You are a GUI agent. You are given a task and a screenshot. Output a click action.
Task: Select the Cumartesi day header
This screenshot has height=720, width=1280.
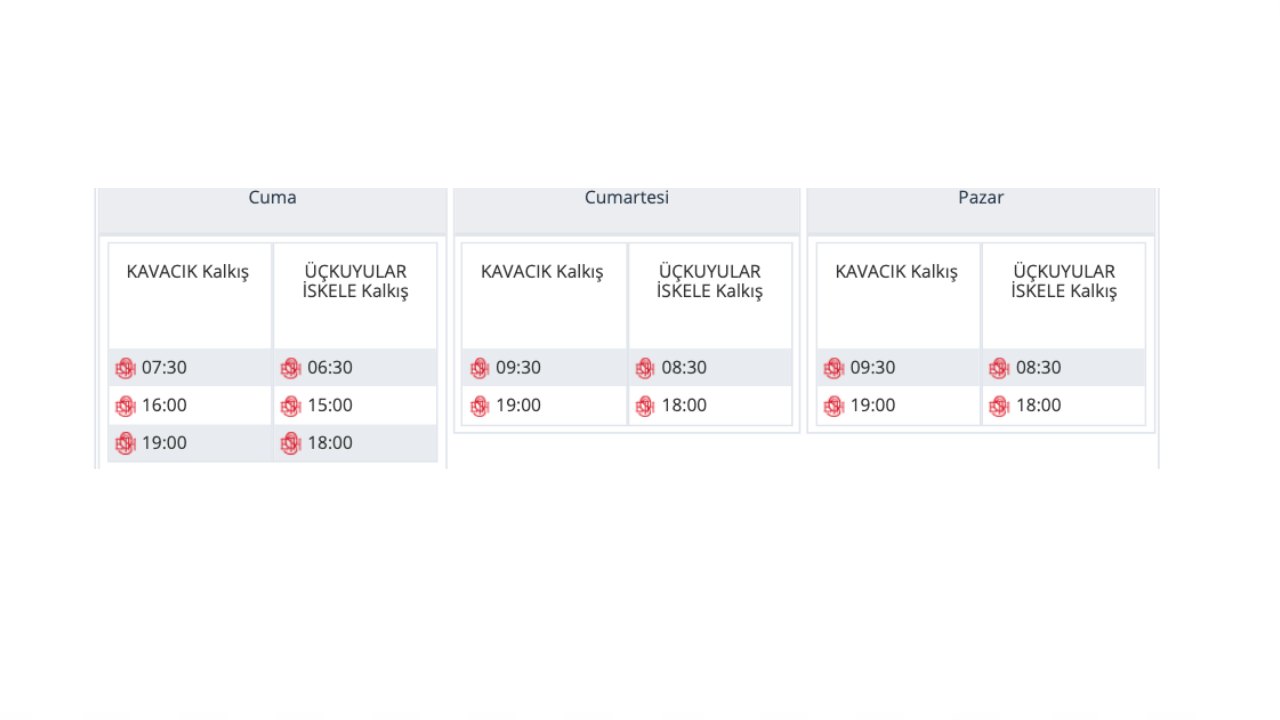pos(627,198)
